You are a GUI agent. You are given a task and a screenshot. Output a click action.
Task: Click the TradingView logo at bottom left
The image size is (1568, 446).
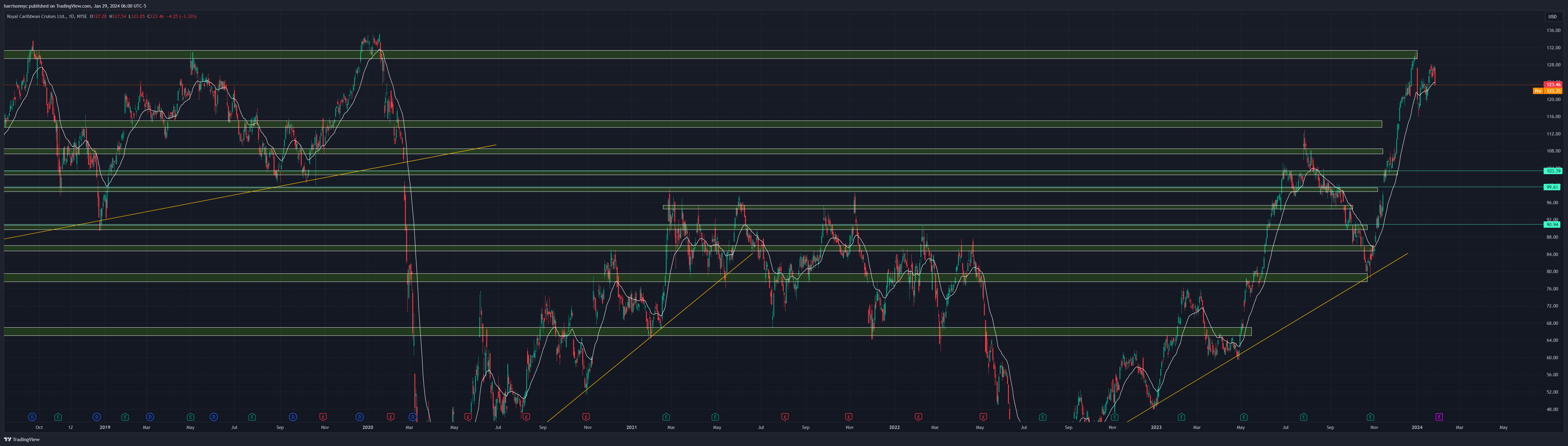22,439
